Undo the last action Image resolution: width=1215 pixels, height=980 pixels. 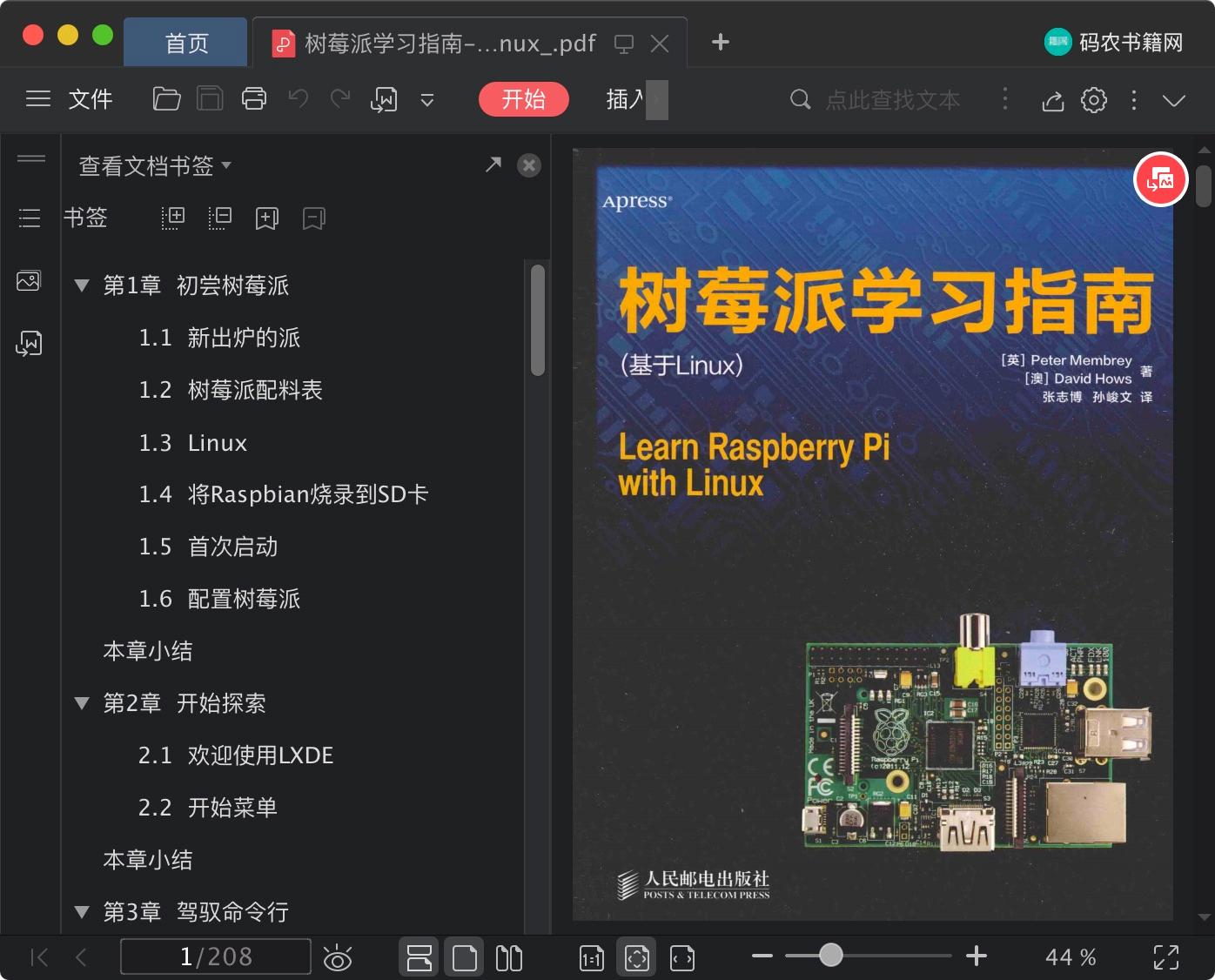[x=299, y=99]
